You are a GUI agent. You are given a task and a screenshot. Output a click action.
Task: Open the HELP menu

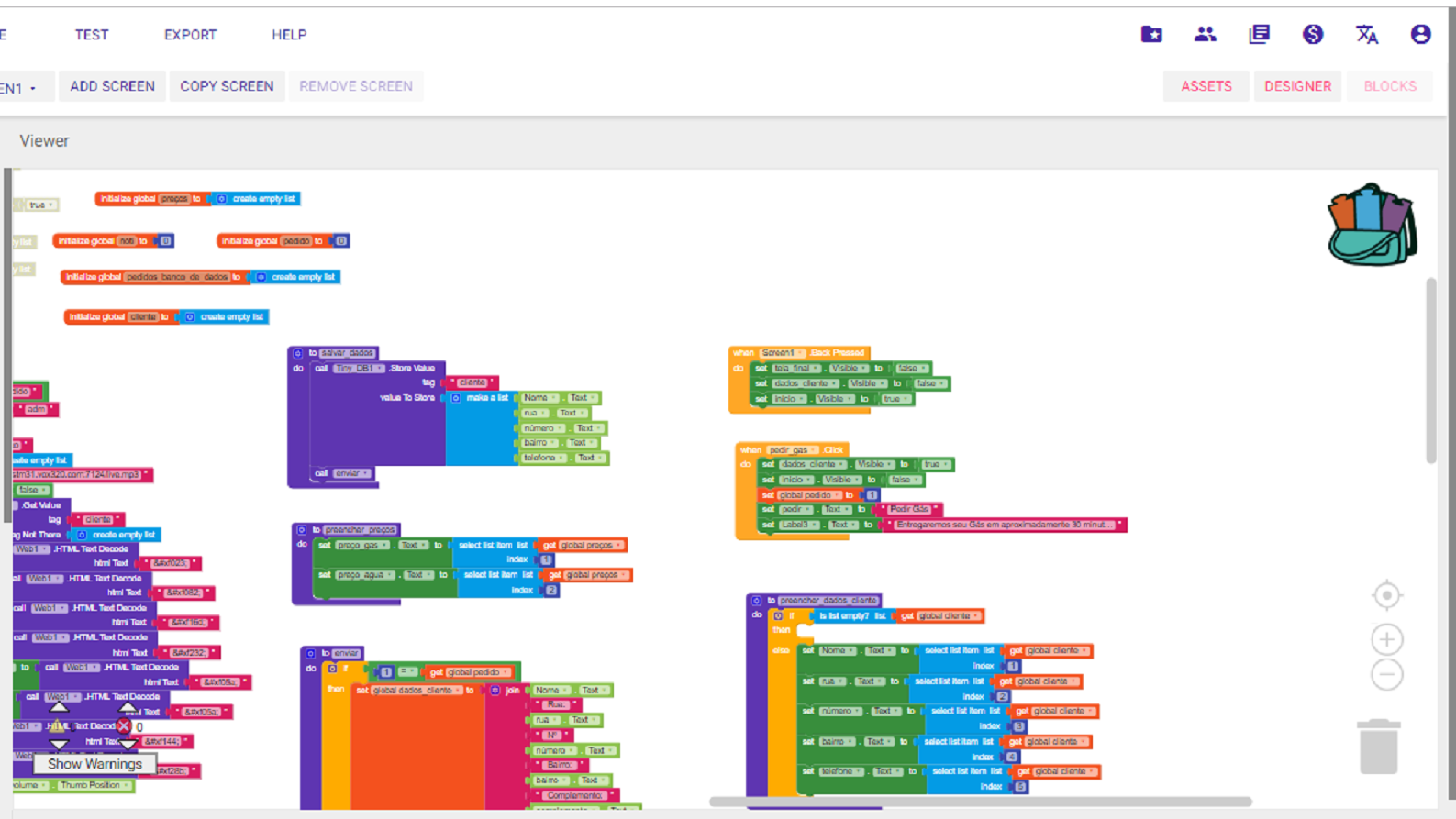[288, 35]
